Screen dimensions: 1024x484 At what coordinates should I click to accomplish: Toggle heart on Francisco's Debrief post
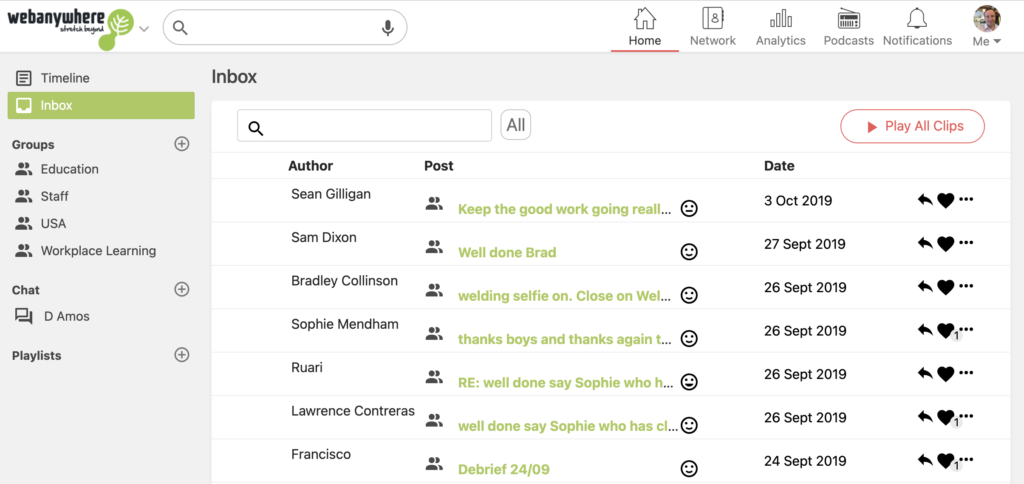click(x=945, y=461)
